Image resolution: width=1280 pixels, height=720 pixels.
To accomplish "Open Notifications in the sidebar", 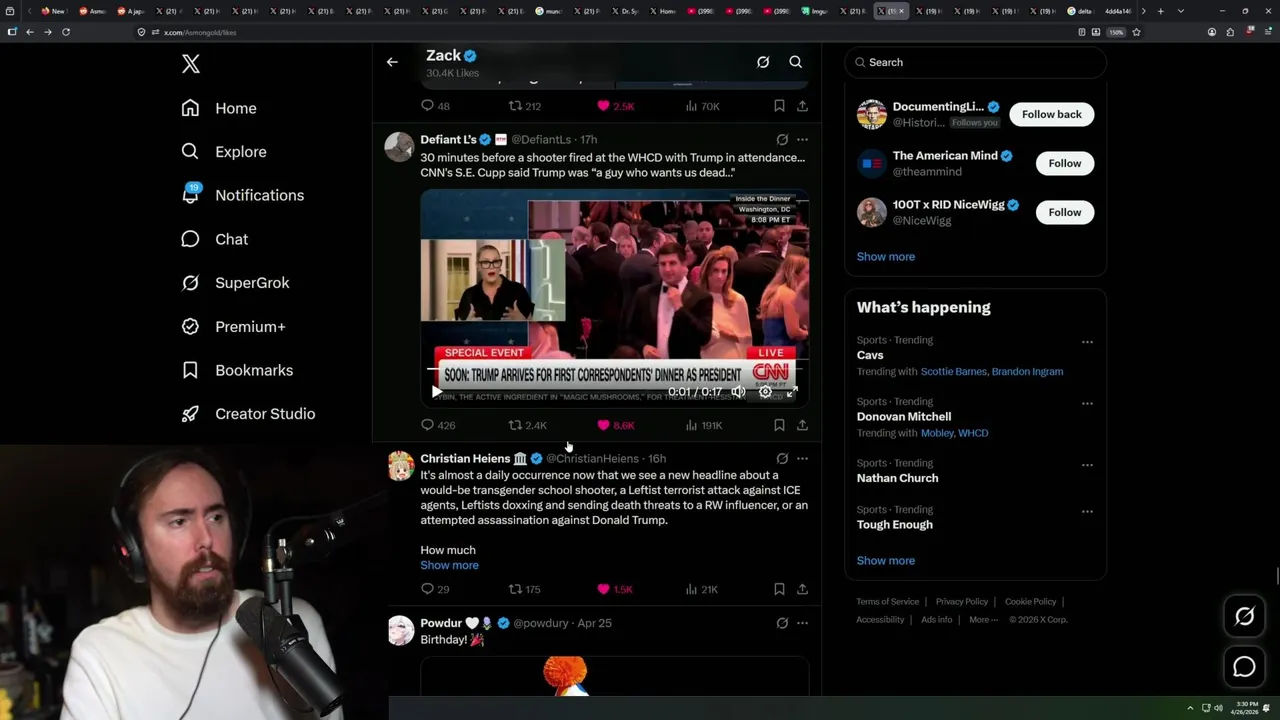I will [x=243, y=195].
